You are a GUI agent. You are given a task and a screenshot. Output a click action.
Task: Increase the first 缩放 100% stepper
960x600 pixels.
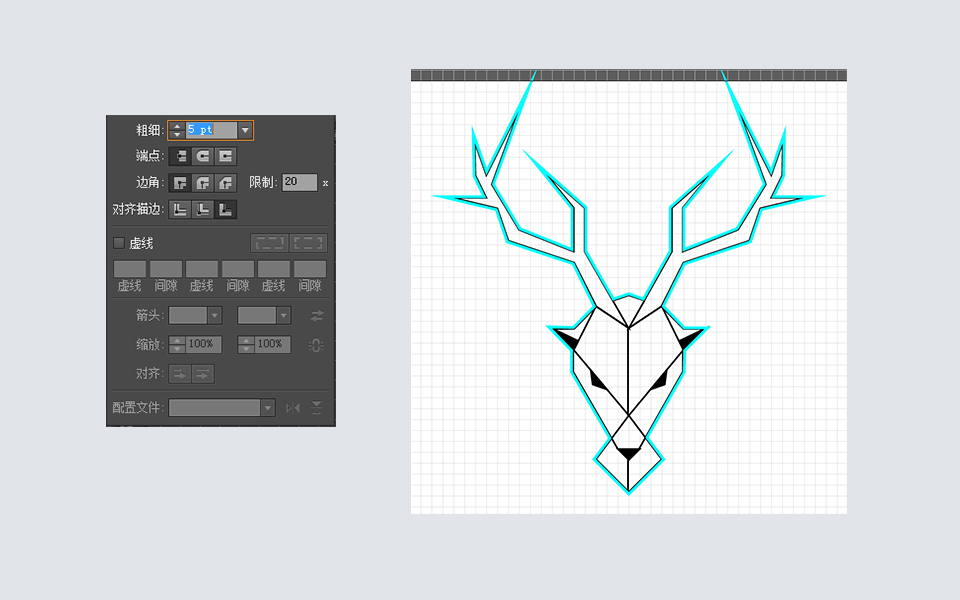click(177, 340)
